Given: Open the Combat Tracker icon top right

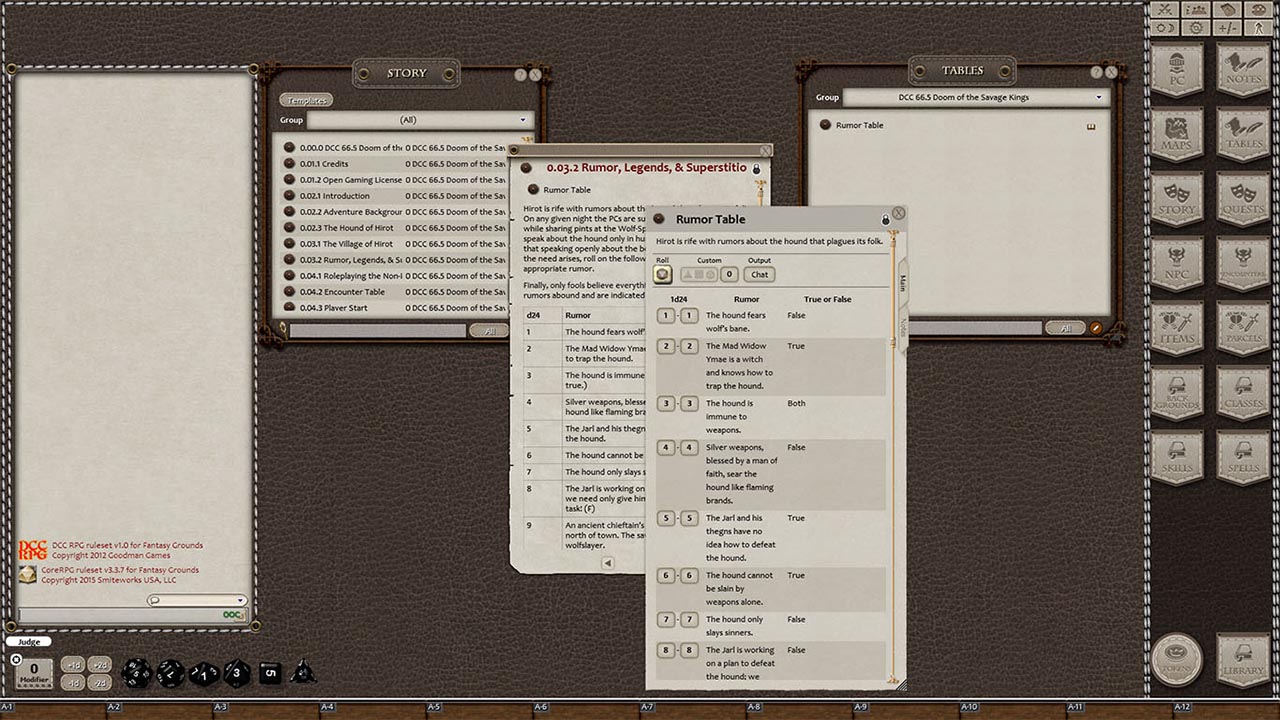Looking at the screenshot, I should [x=1163, y=9].
